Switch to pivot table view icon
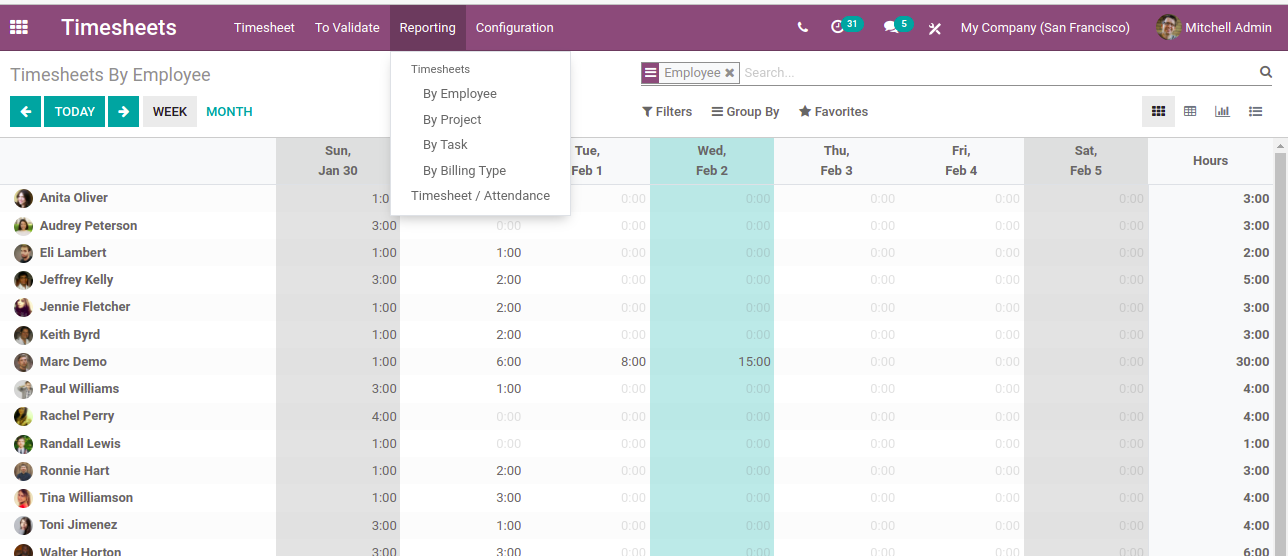Image resolution: width=1288 pixels, height=556 pixels. coord(1190,111)
